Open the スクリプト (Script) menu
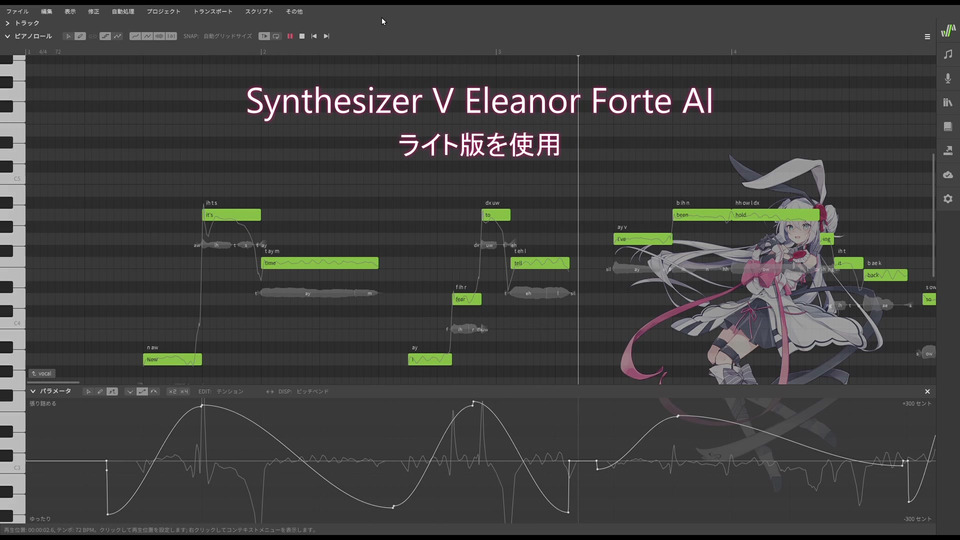The height and width of the screenshot is (540, 960). [259, 11]
